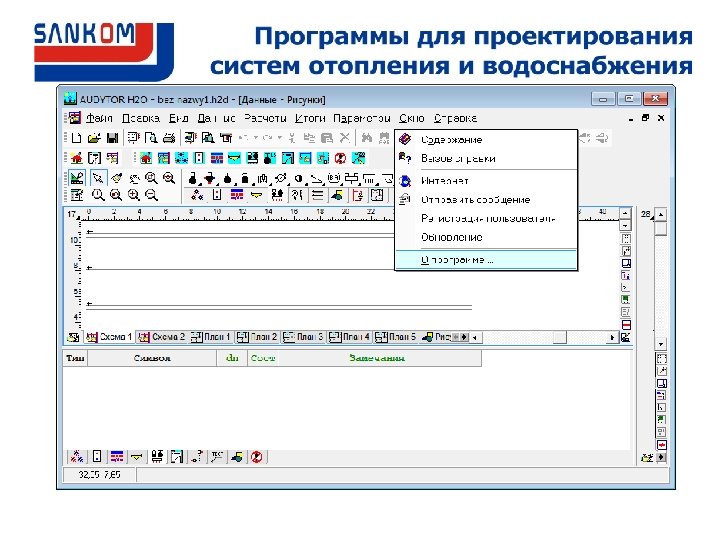Click yellow basin icon in bottom table toolbar

click(136, 456)
